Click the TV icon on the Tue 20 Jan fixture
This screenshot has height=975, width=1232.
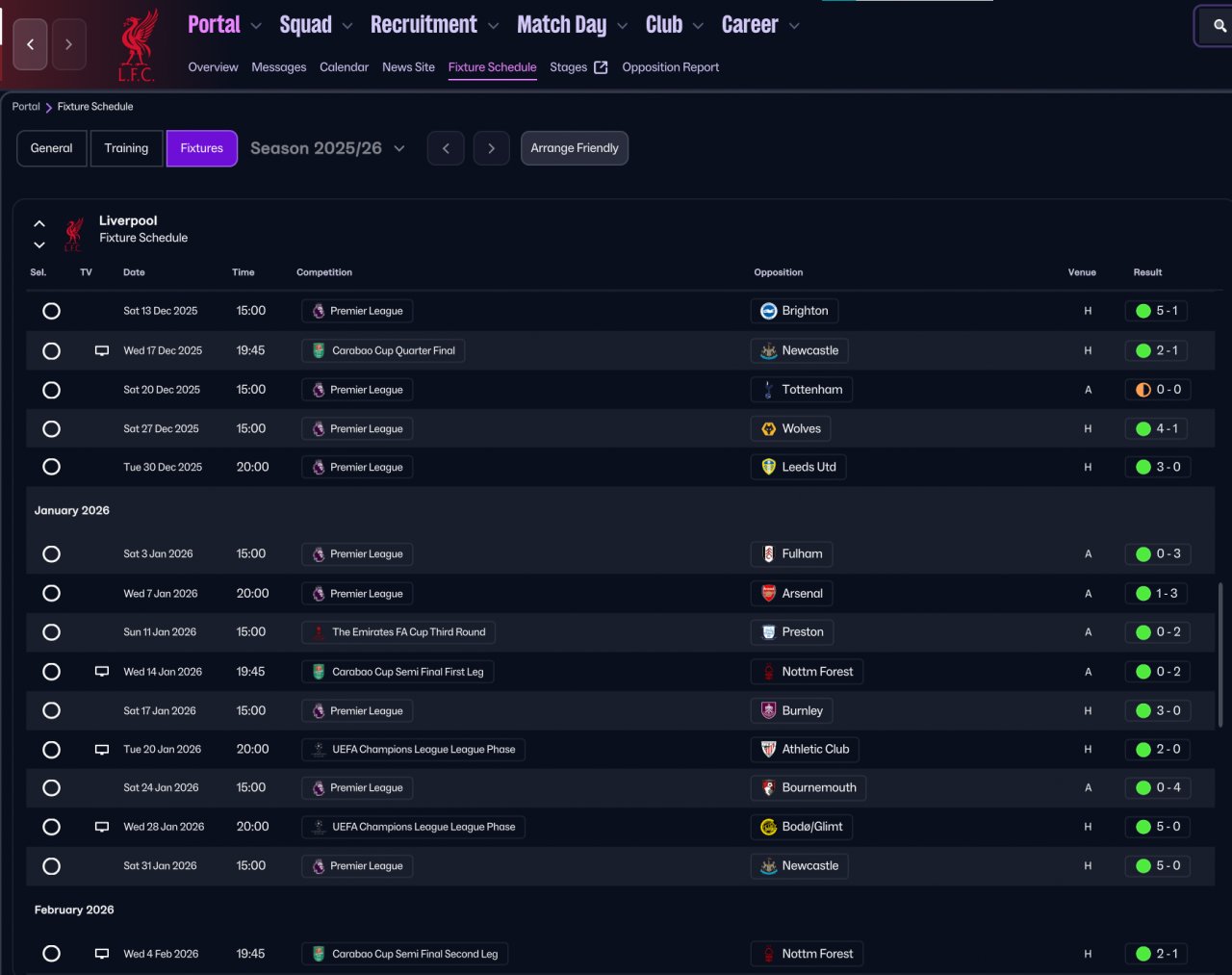coord(101,750)
